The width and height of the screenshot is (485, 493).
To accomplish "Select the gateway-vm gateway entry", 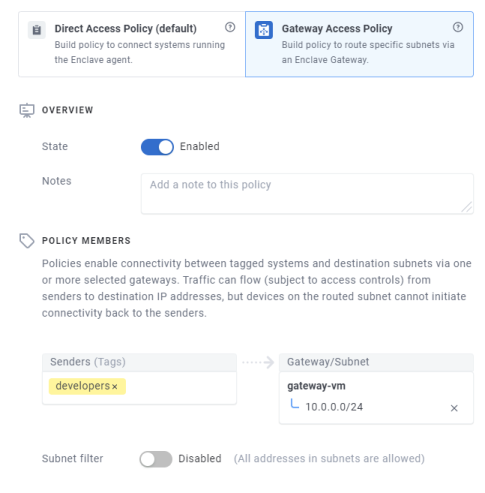I will tap(316, 386).
